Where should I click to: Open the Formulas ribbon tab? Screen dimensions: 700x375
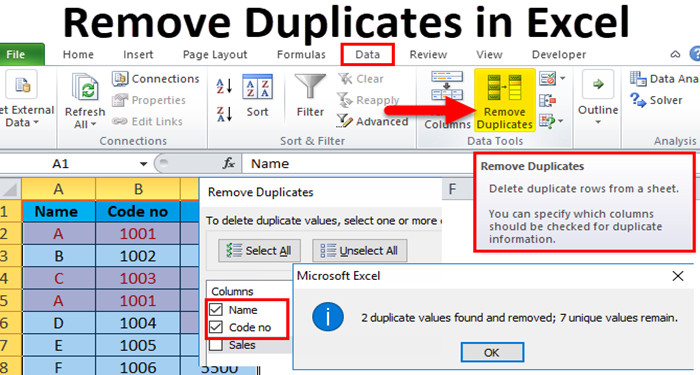pos(301,54)
